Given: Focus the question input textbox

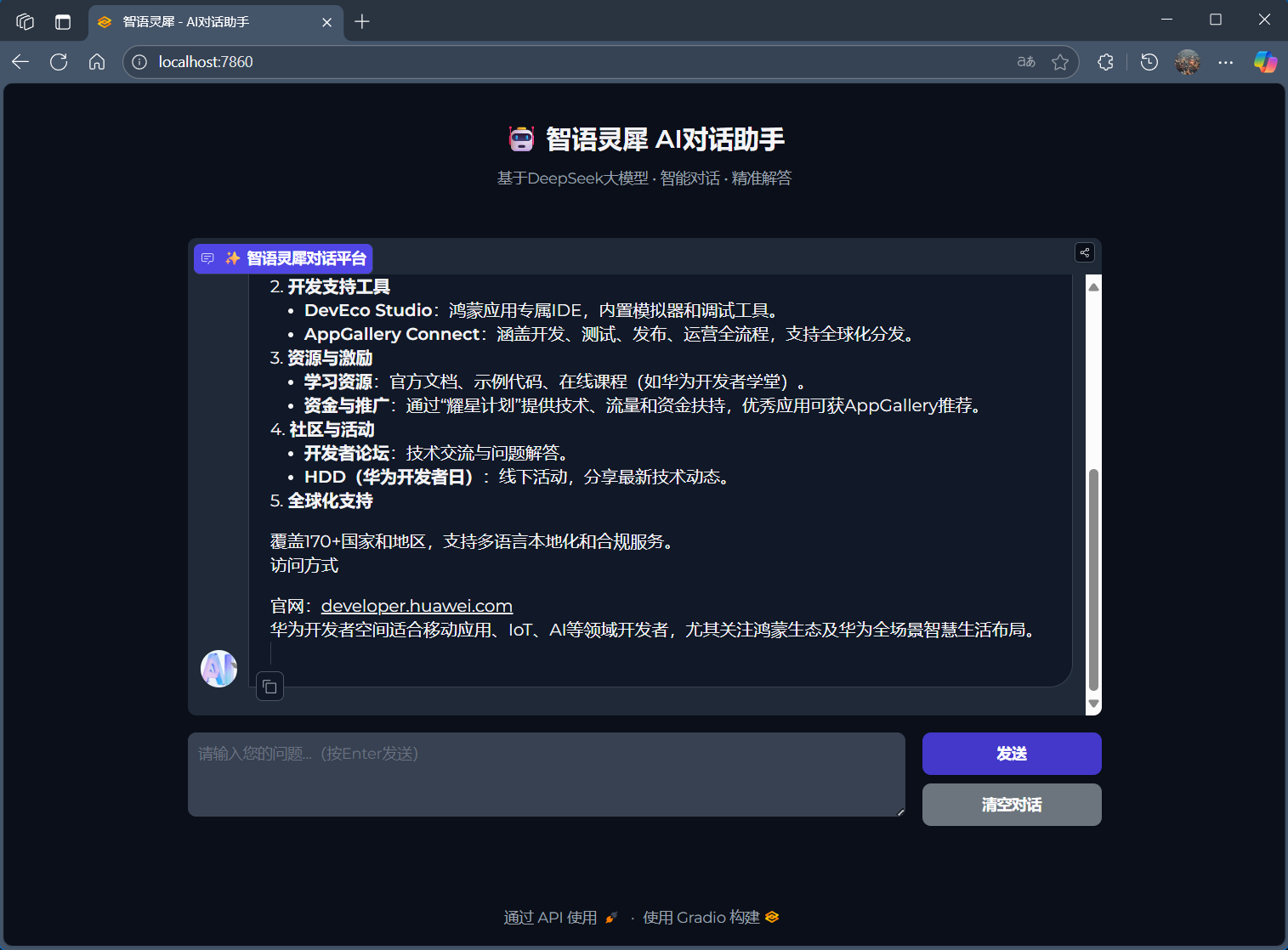Looking at the screenshot, I should [547, 775].
